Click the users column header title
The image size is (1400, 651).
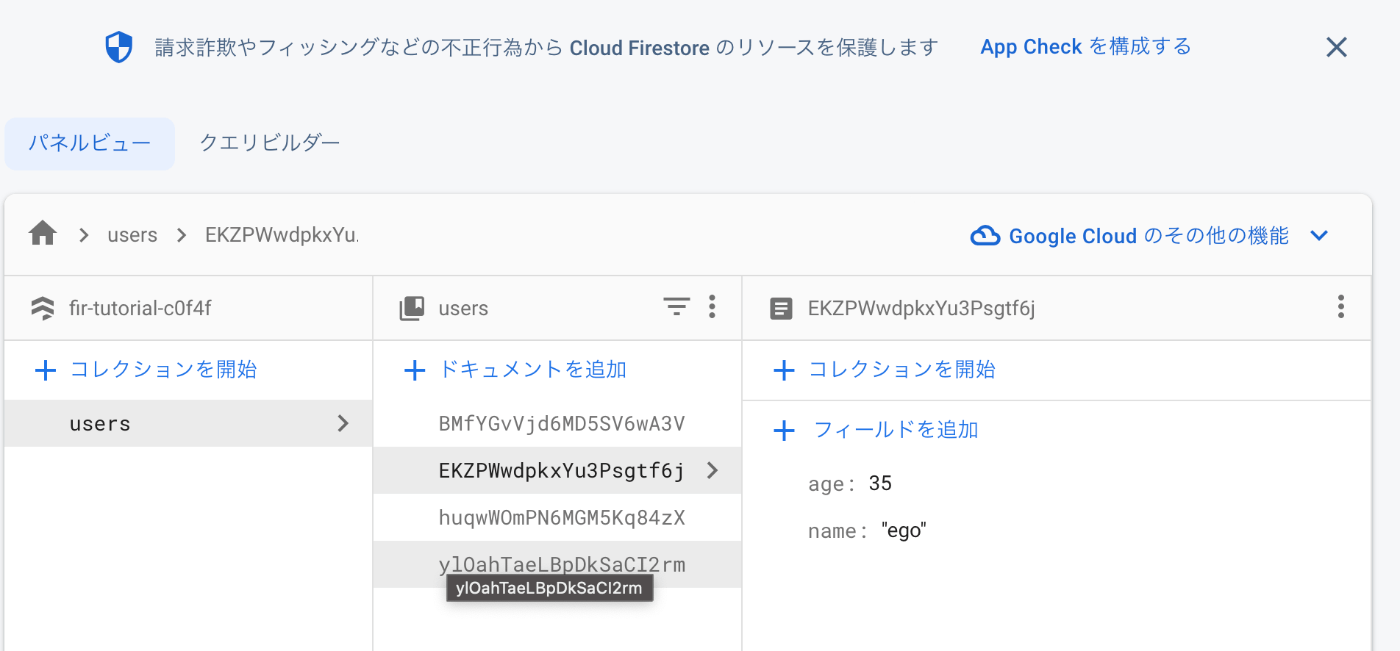[x=463, y=308]
